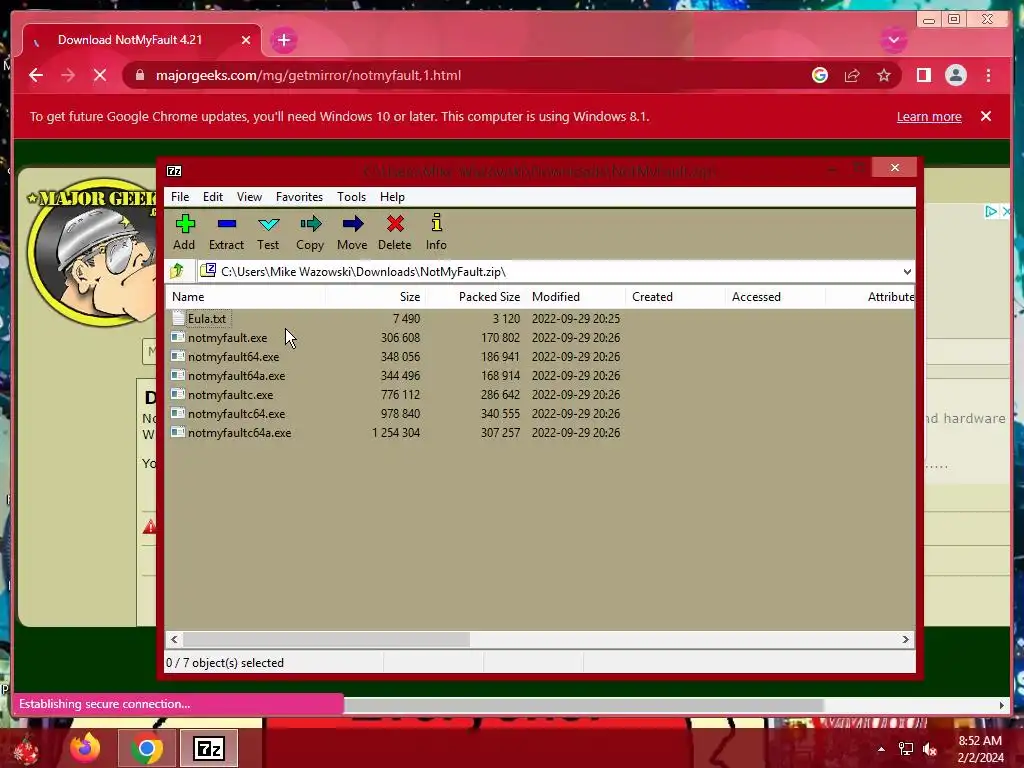Open the Help menu in 7-Zip

[x=392, y=197]
